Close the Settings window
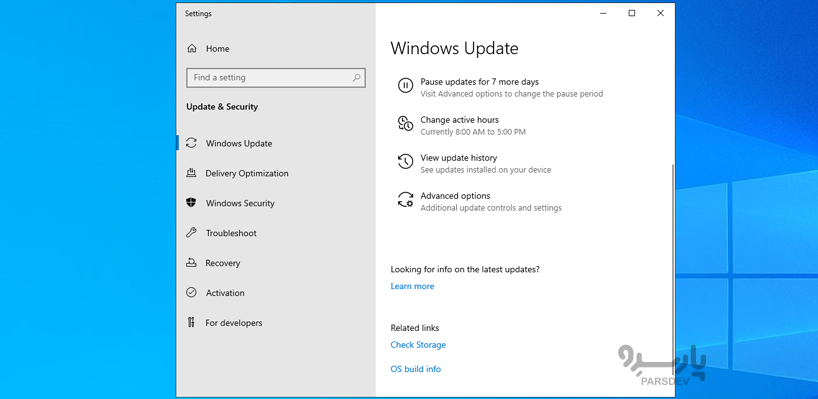The width and height of the screenshot is (818, 399). (660, 14)
